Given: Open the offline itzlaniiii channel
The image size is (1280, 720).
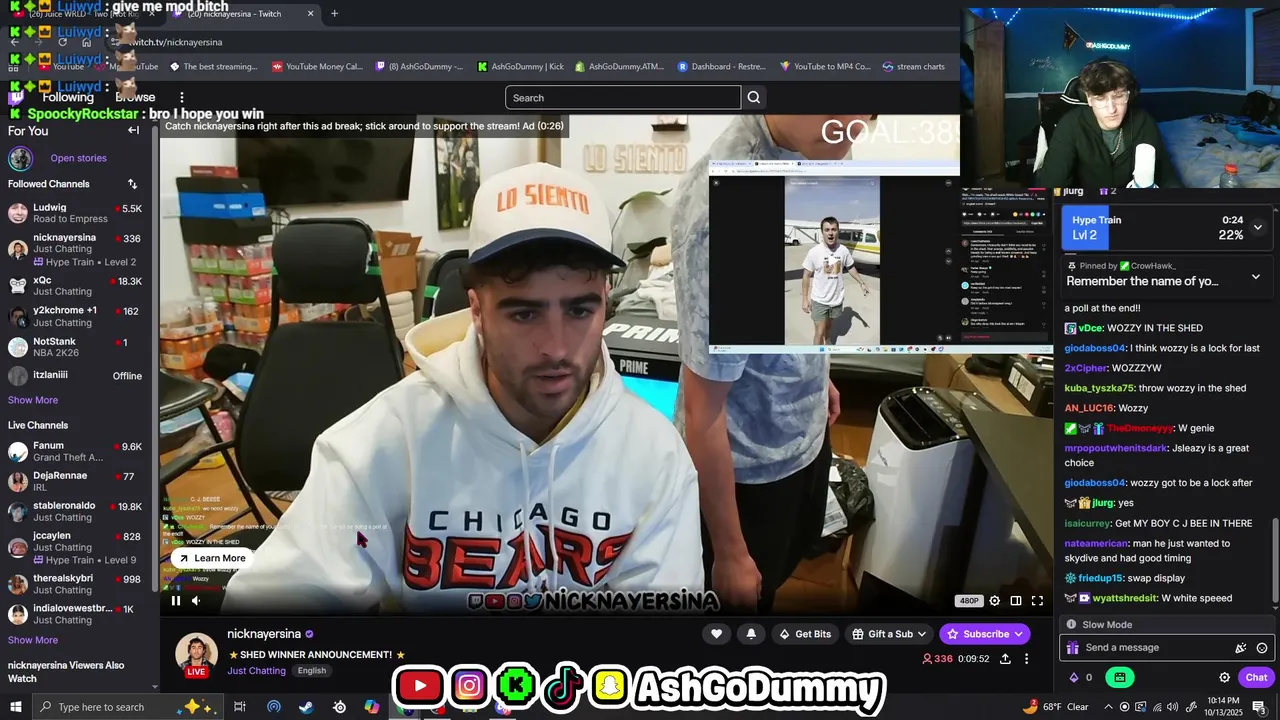Looking at the screenshot, I should click(x=75, y=375).
